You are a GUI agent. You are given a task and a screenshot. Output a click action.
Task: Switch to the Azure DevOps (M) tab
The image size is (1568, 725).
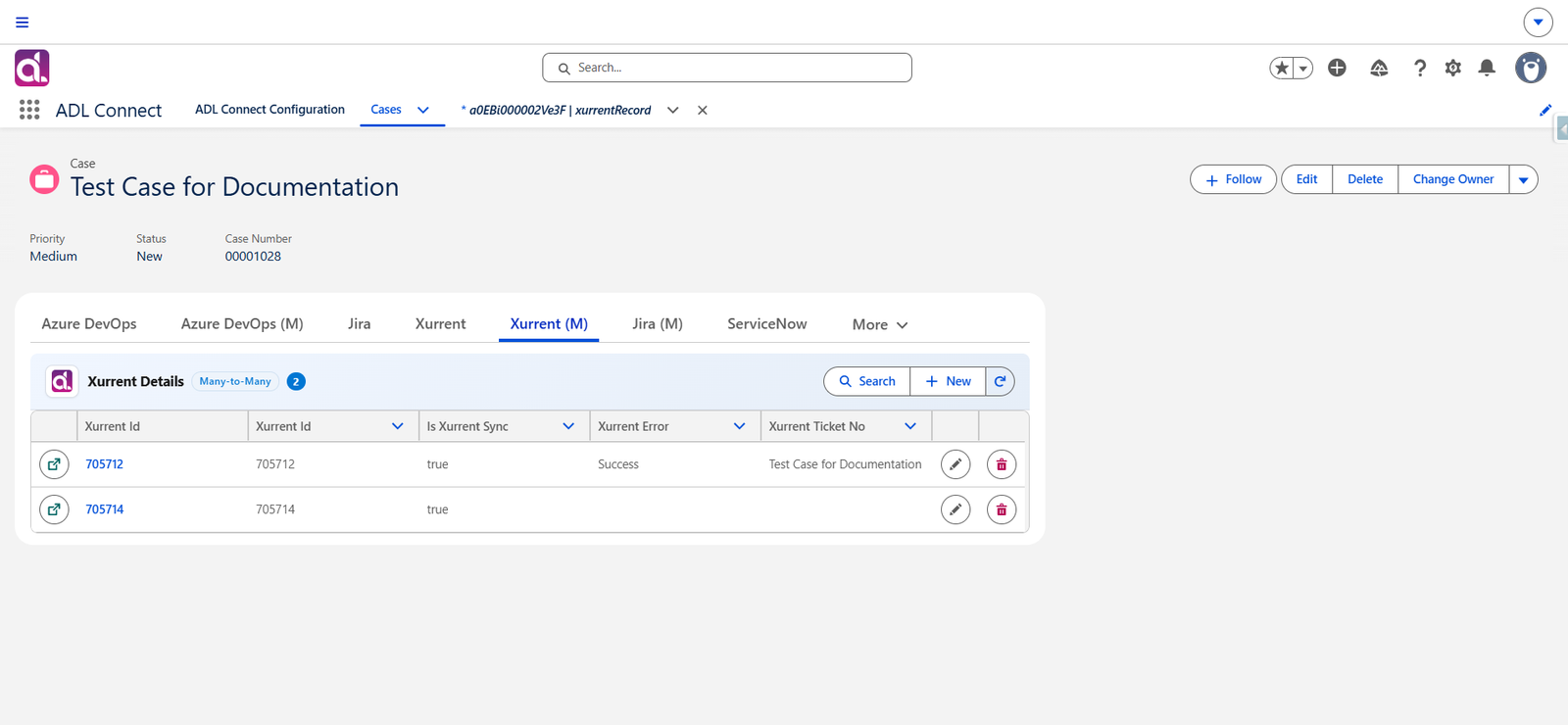coord(242,324)
